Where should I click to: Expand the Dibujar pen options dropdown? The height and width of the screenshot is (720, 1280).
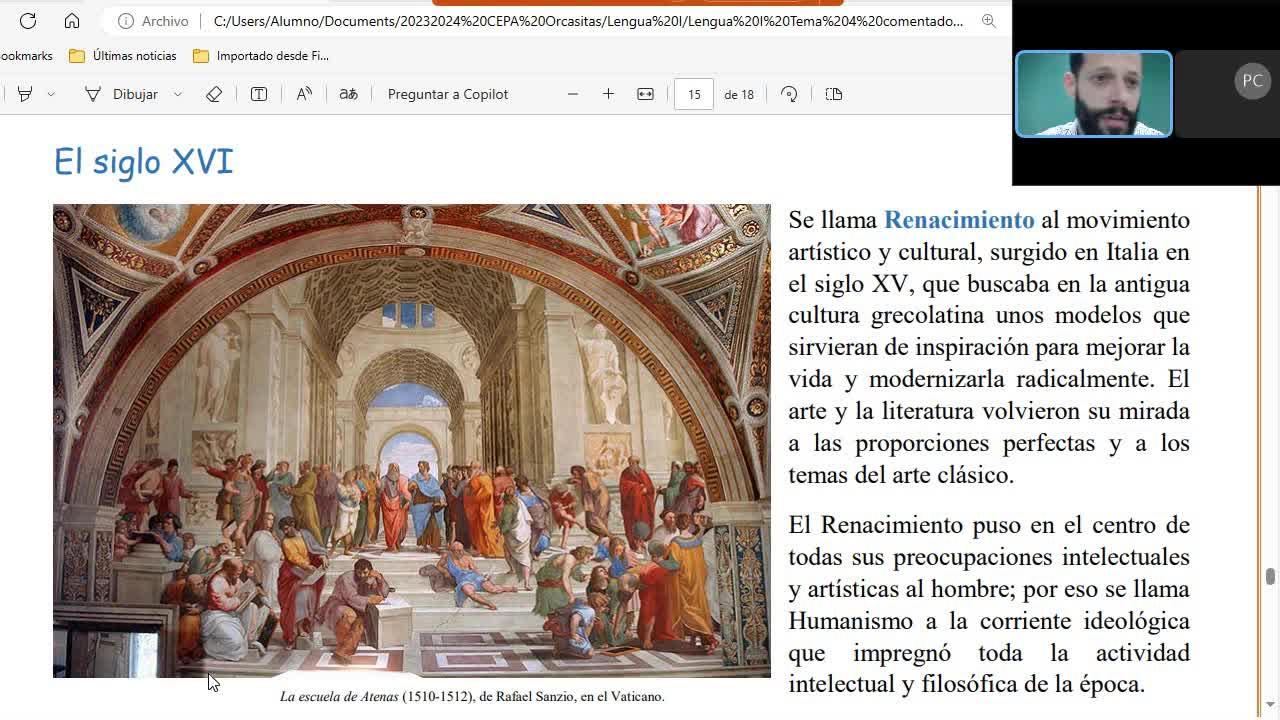(178, 94)
